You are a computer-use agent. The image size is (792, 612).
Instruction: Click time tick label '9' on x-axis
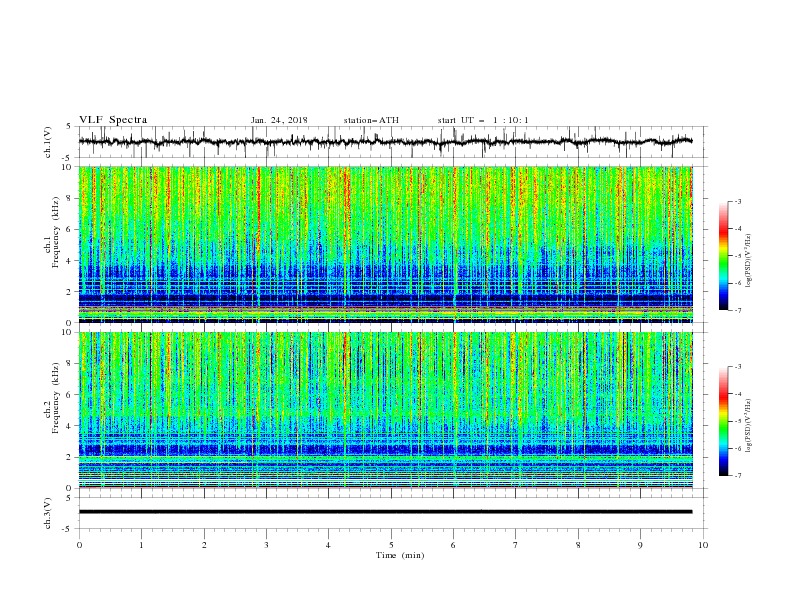point(640,545)
